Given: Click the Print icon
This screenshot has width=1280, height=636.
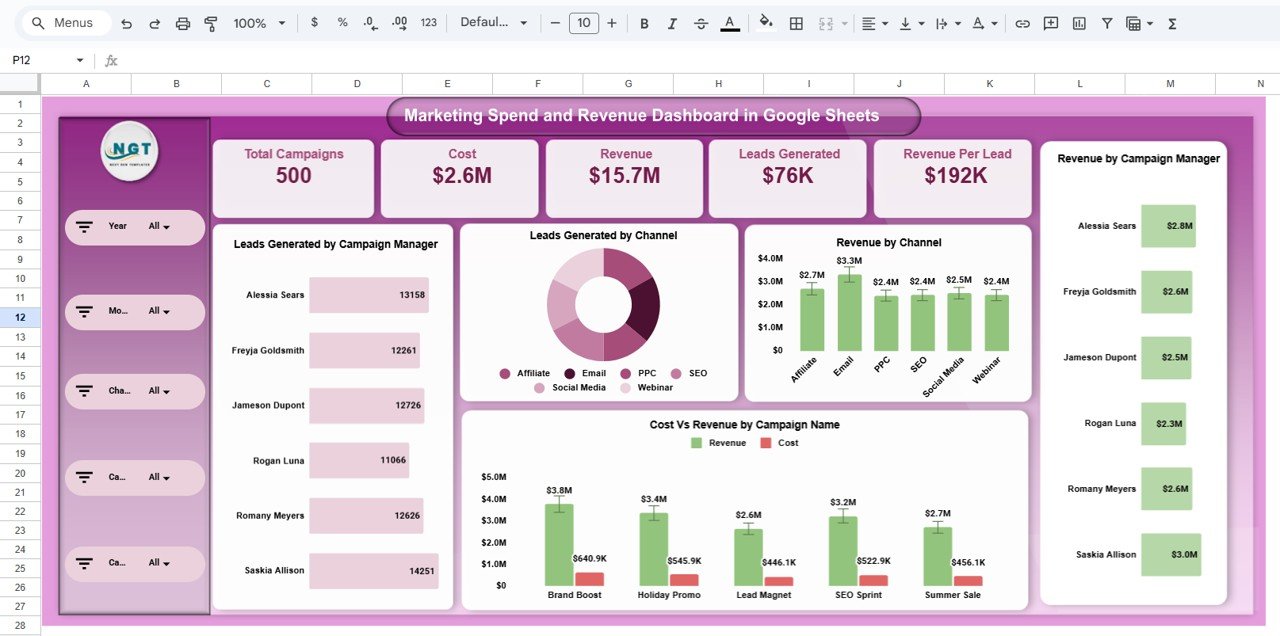Looking at the screenshot, I should 183,22.
